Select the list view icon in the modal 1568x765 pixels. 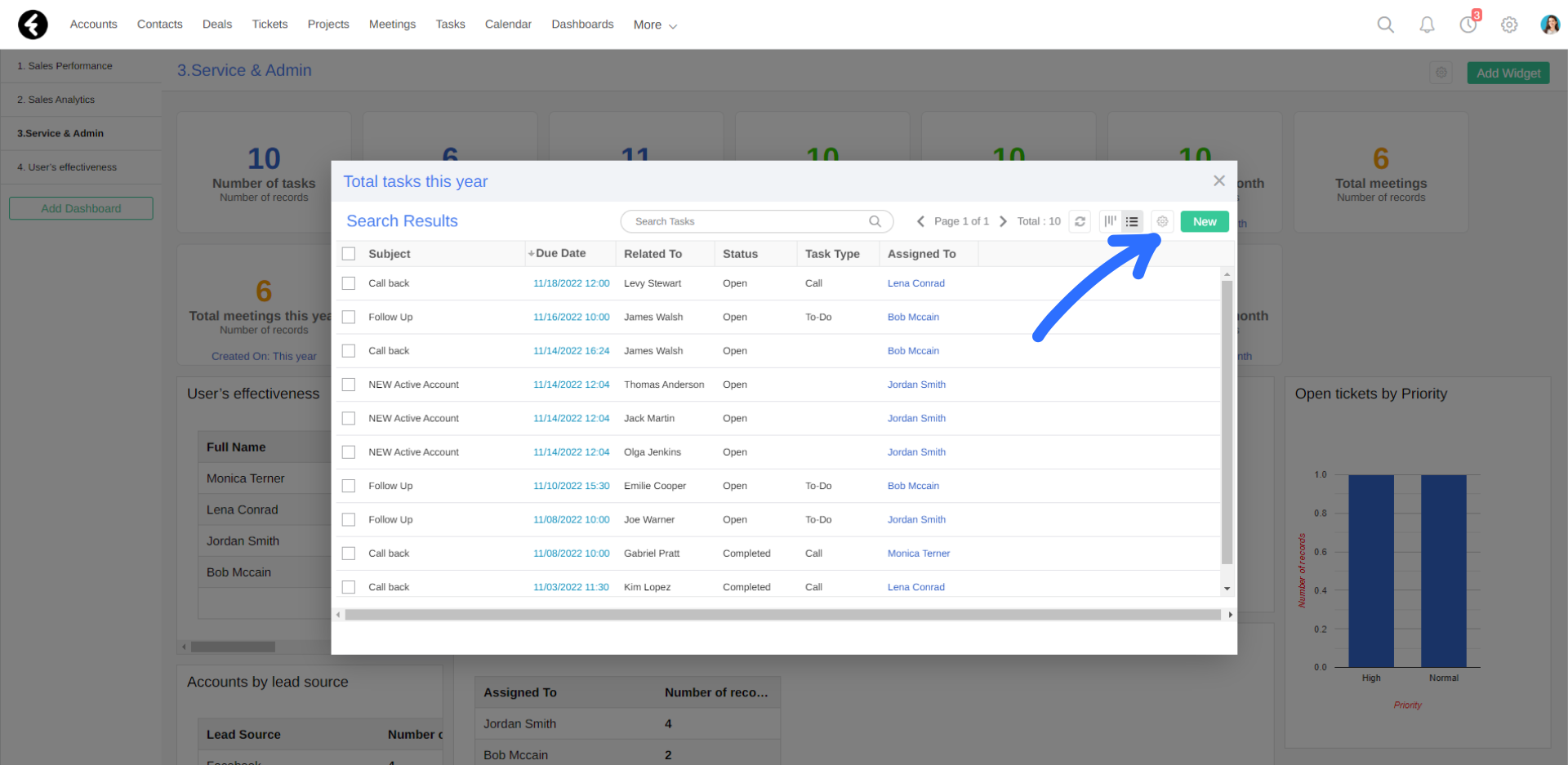click(x=1132, y=221)
